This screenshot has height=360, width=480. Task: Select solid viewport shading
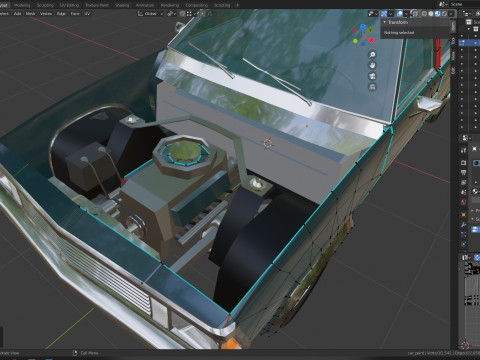(431, 14)
